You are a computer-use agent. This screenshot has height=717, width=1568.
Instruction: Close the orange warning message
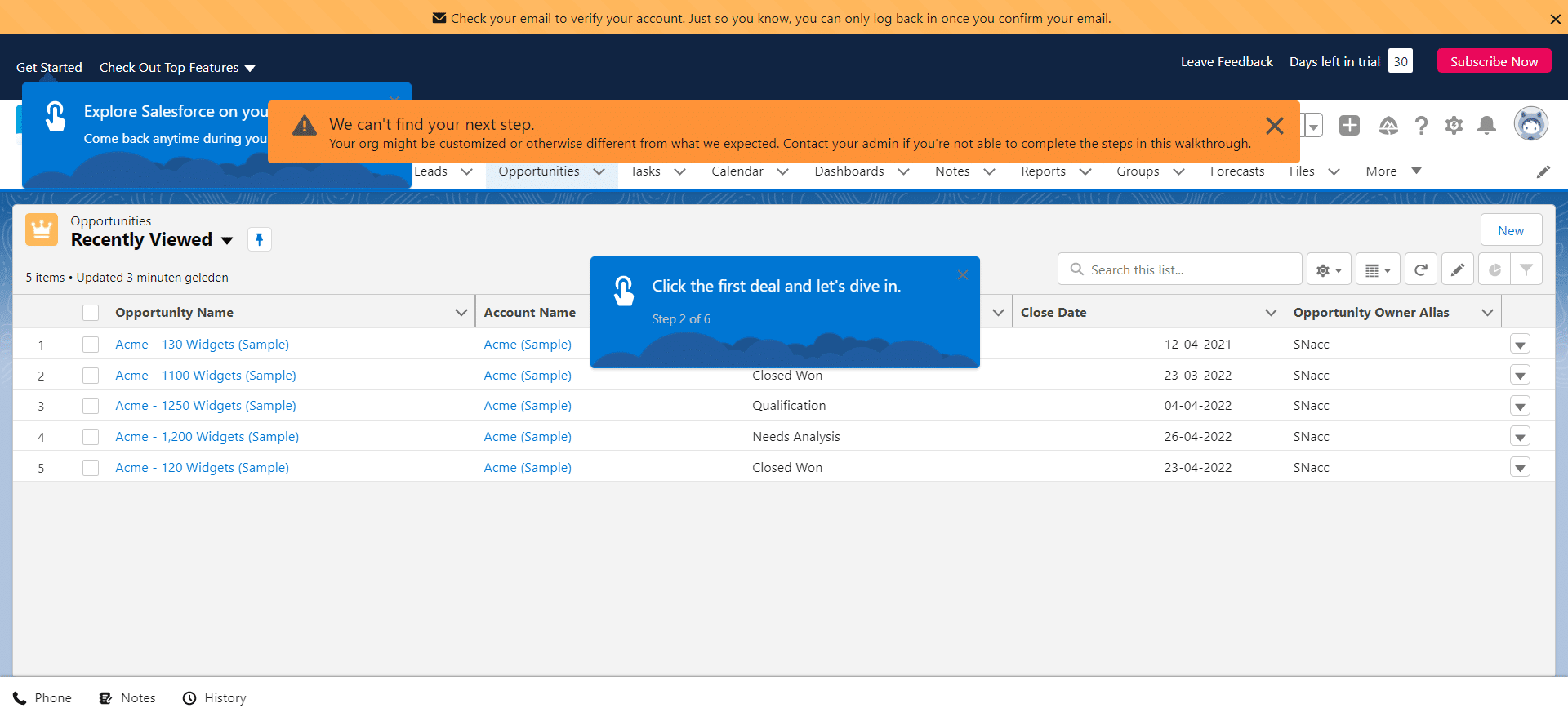1274,126
